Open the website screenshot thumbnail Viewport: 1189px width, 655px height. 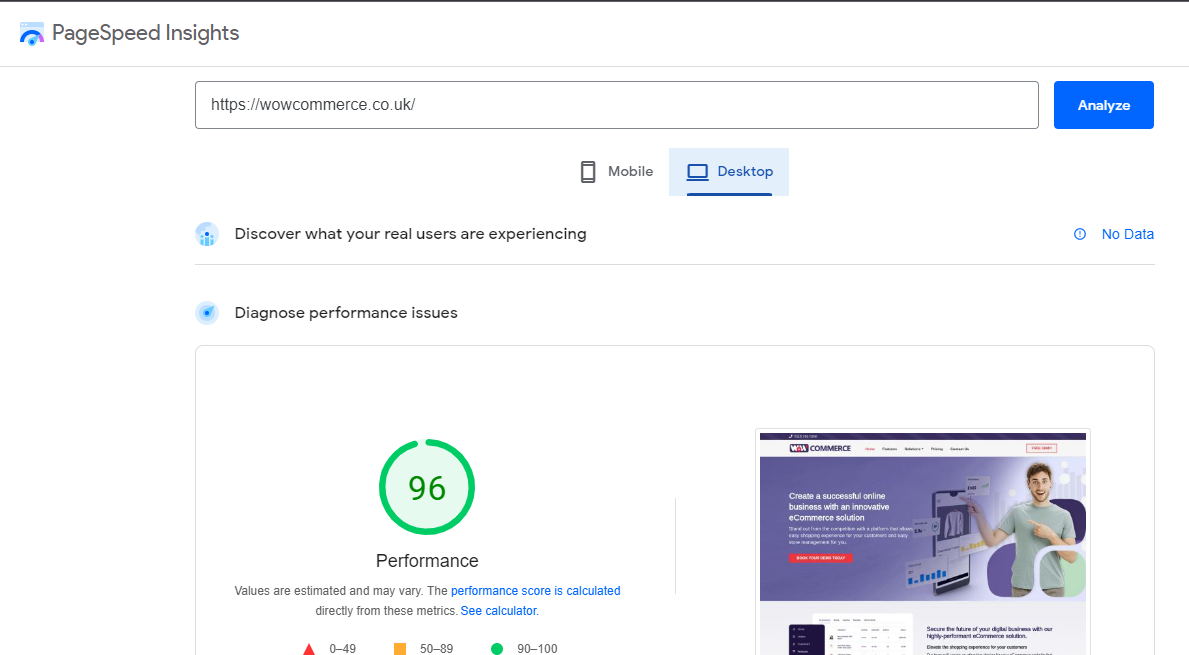(923, 542)
